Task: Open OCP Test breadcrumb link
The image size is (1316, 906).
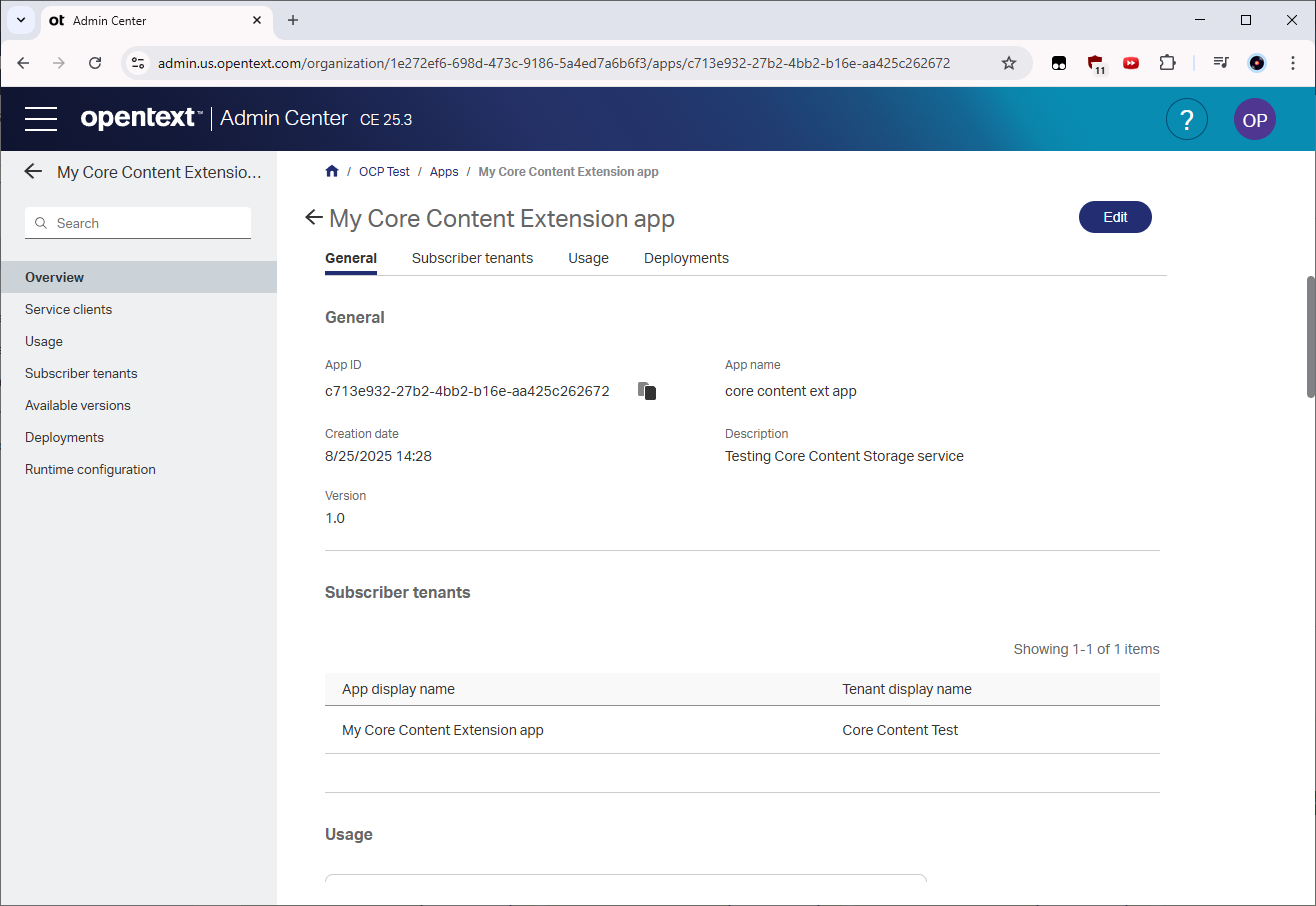Action: tap(384, 171)
